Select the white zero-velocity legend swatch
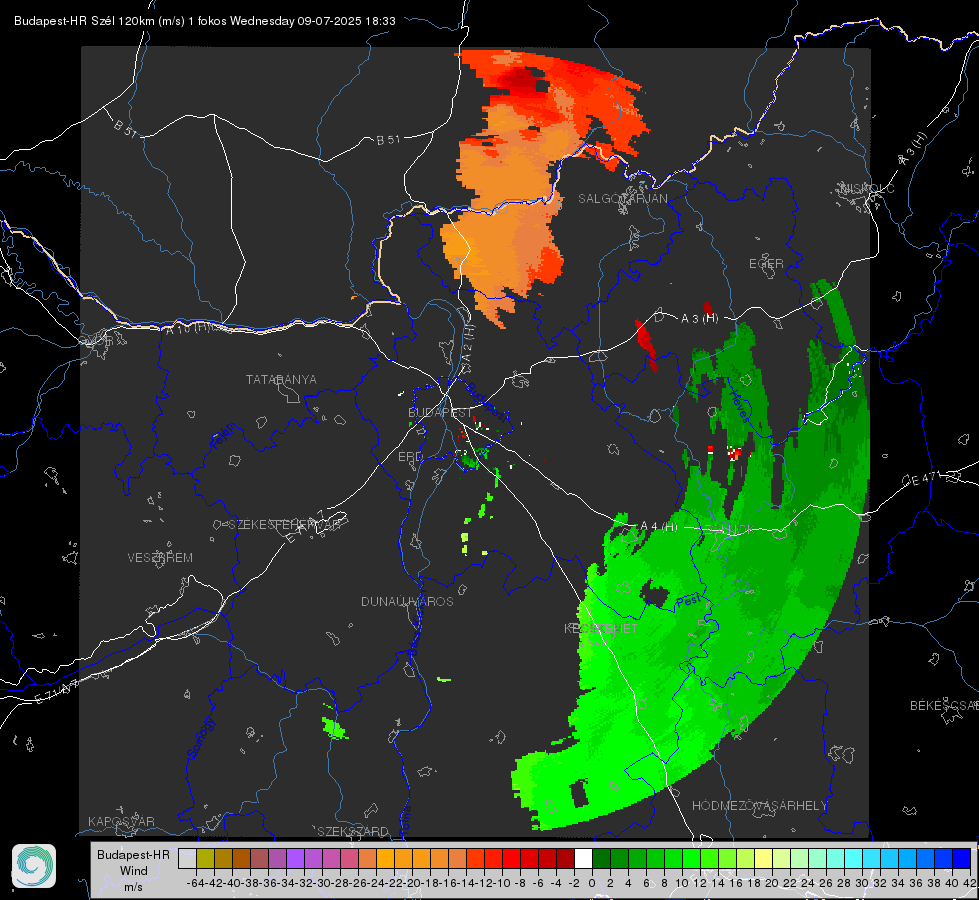The height and width of the screenshot is (900, 979). pyautogui.click(x=583, y=858)
